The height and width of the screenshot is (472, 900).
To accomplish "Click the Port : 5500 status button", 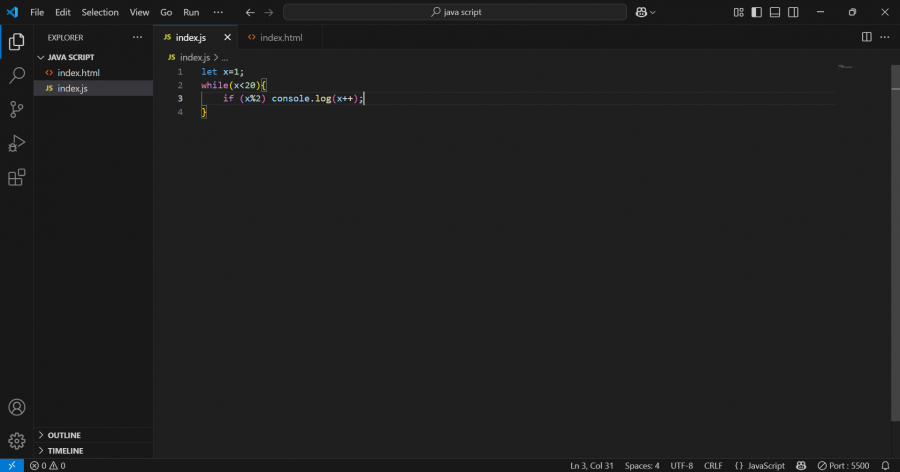I will pos(846,466).
